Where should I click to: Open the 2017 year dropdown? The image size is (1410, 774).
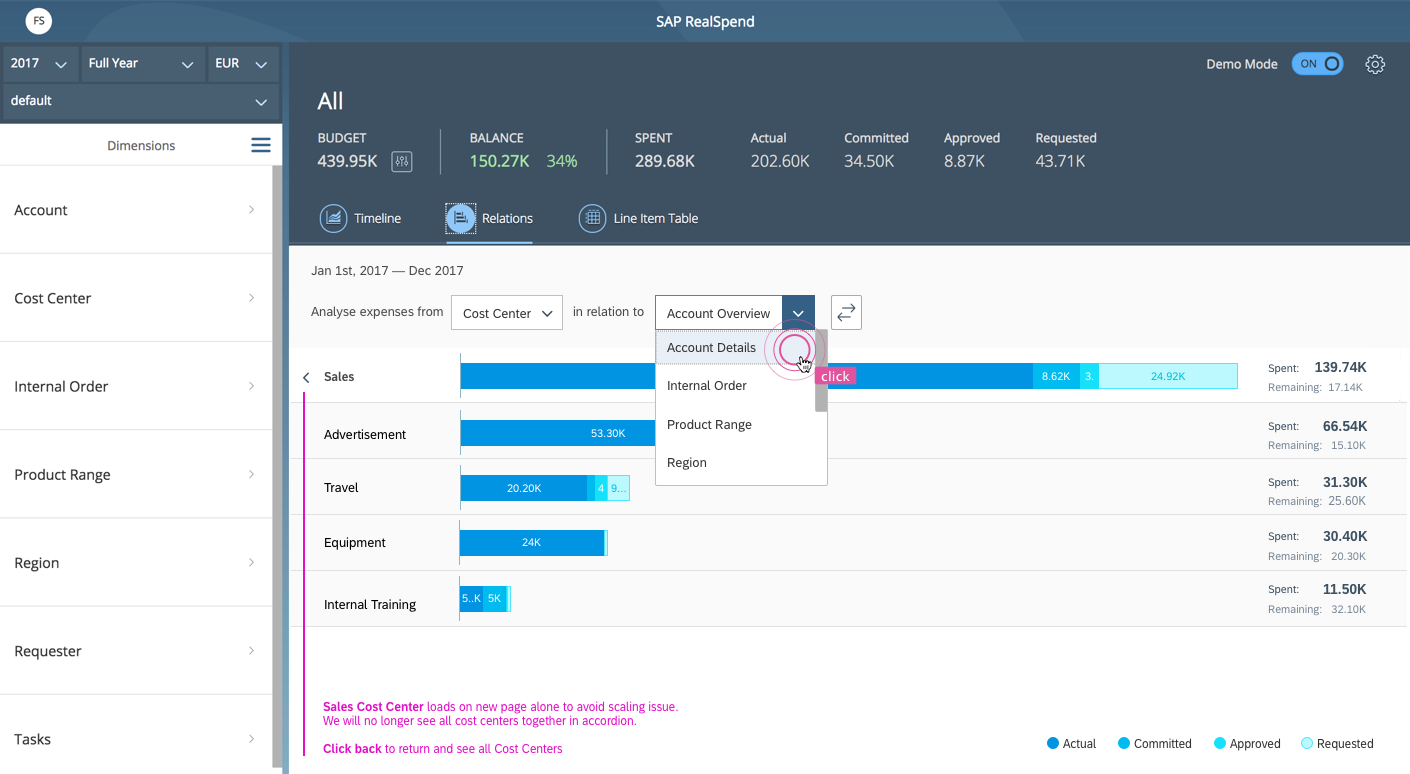click(x=40, y=63)
